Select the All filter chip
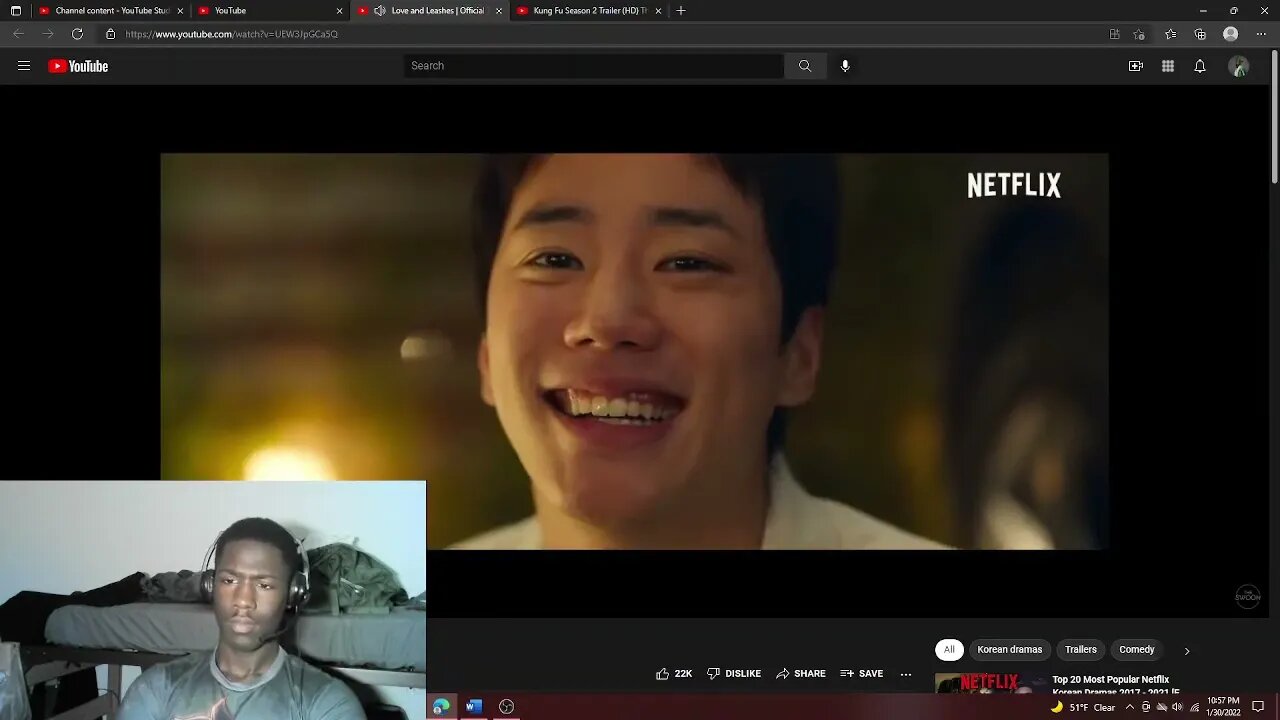The height and width of the screenshot is (720, 1280). tap(949, 650)
